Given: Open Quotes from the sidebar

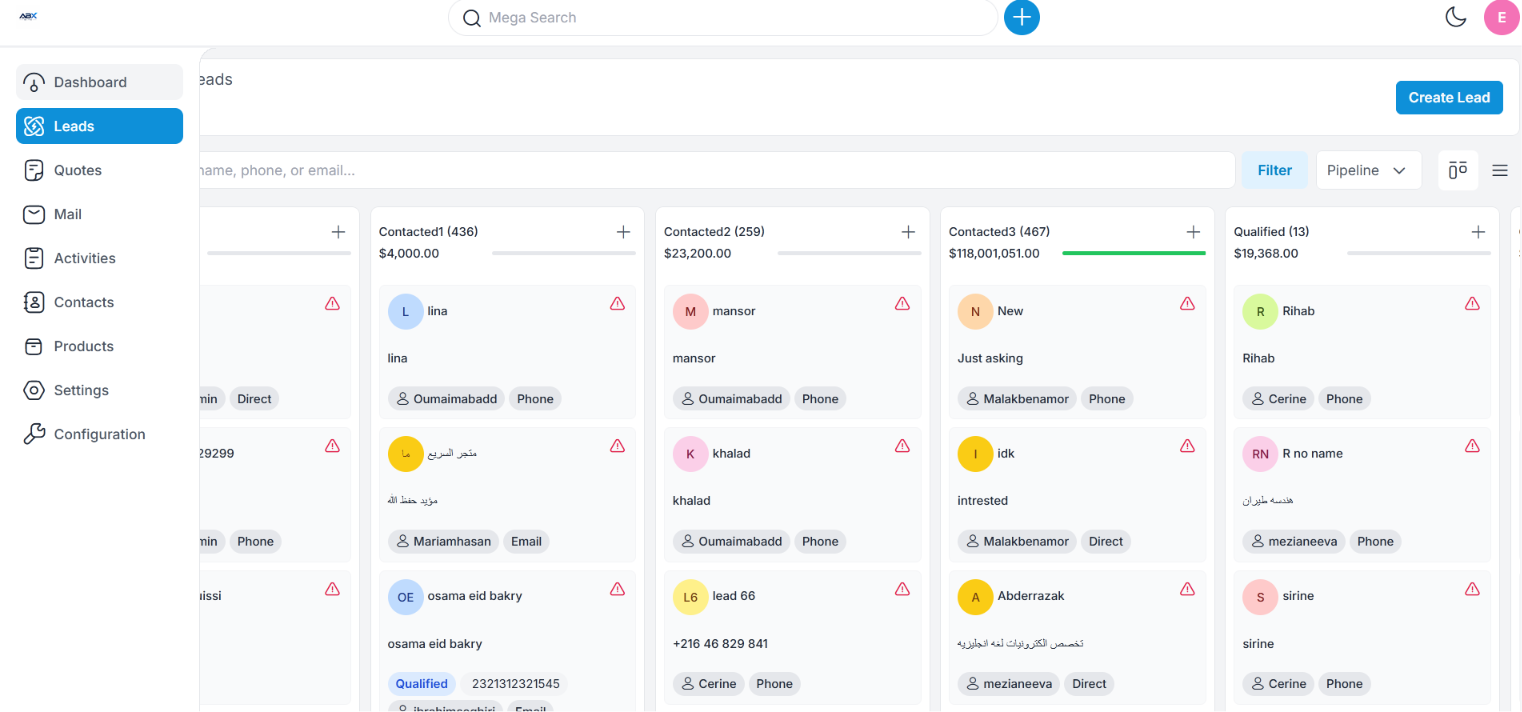Looking at the screenshot, I should [x=99, y=170].
